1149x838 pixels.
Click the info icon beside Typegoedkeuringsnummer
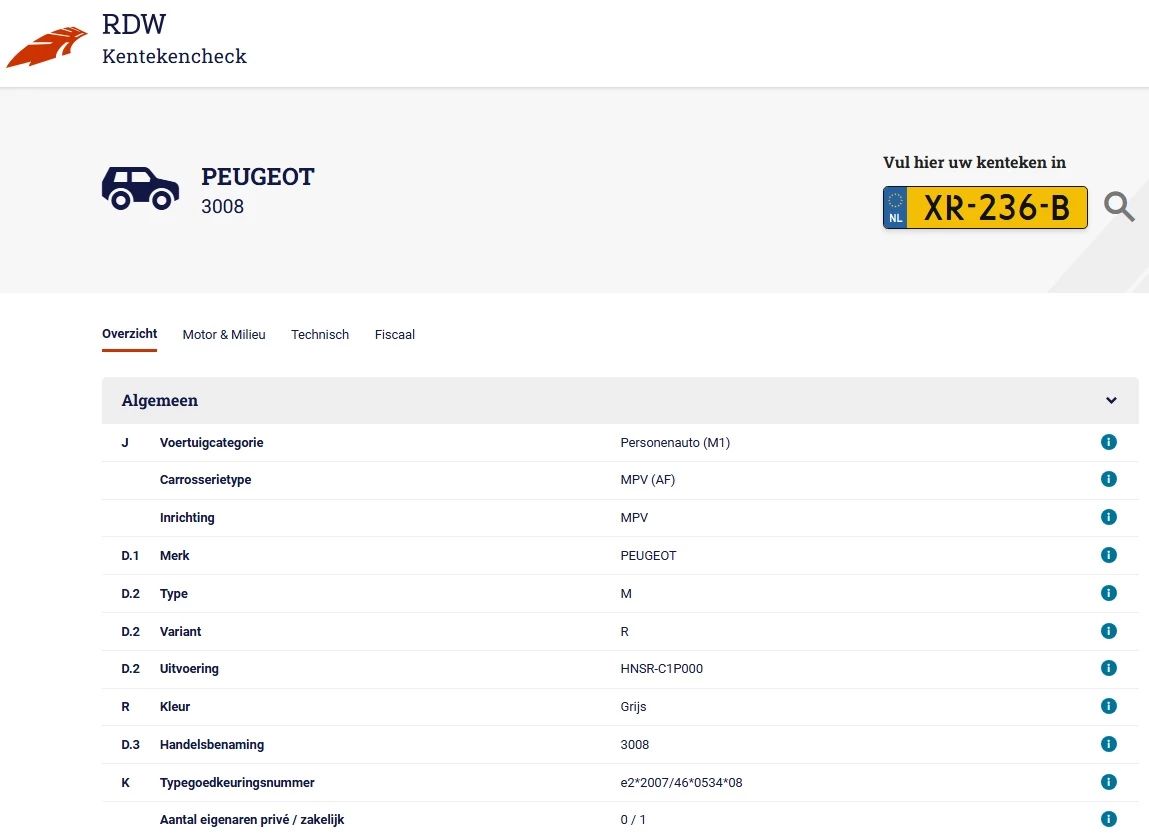point(1108,781)
